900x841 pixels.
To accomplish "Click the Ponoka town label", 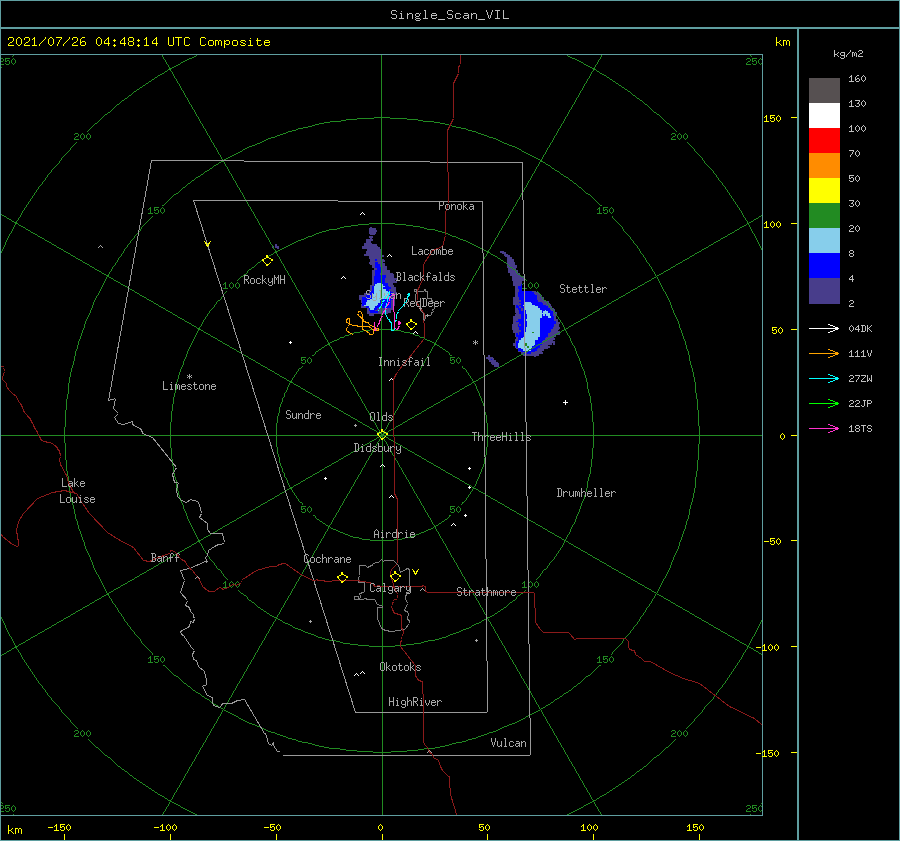I will tap(456, 206).
